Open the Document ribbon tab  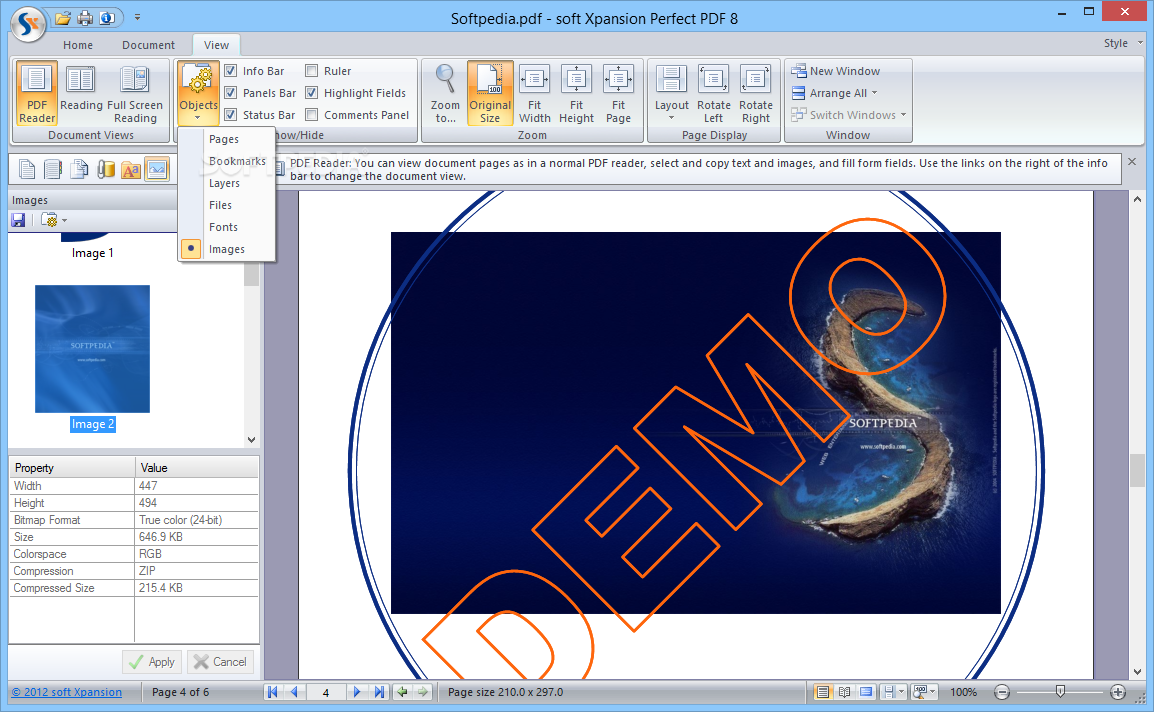point(148,45)
